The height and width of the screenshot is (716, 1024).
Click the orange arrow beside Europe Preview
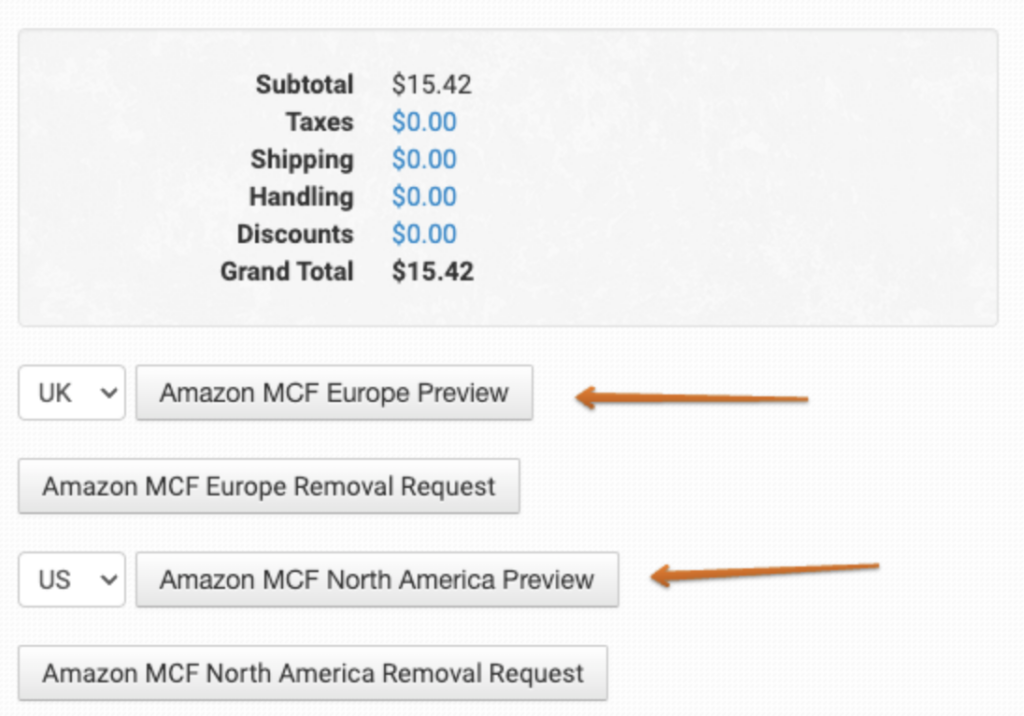pos(692,399)
